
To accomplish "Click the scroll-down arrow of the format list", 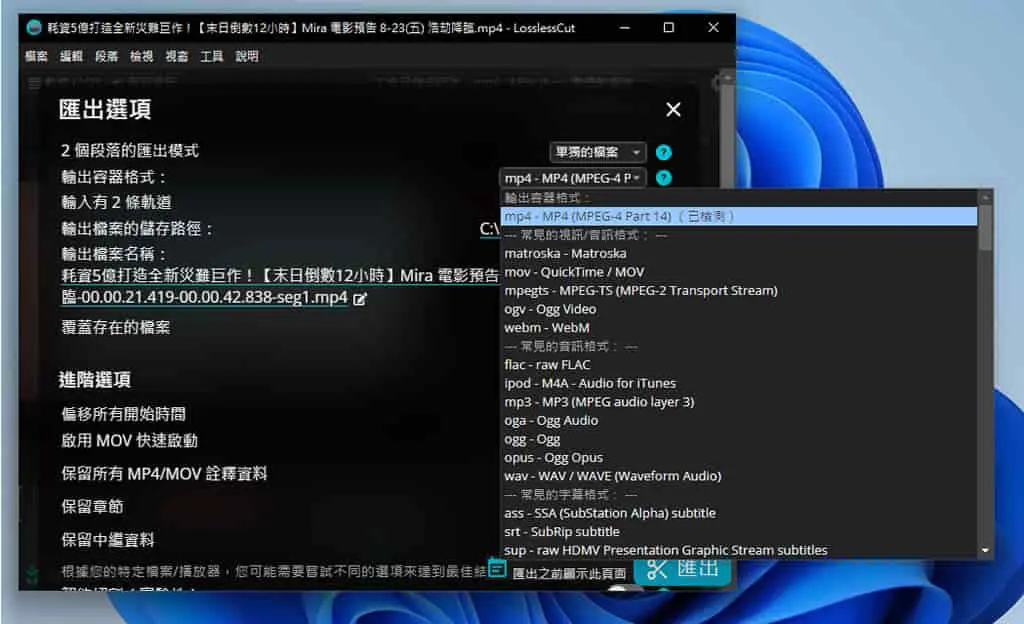I will click(985, 551).
